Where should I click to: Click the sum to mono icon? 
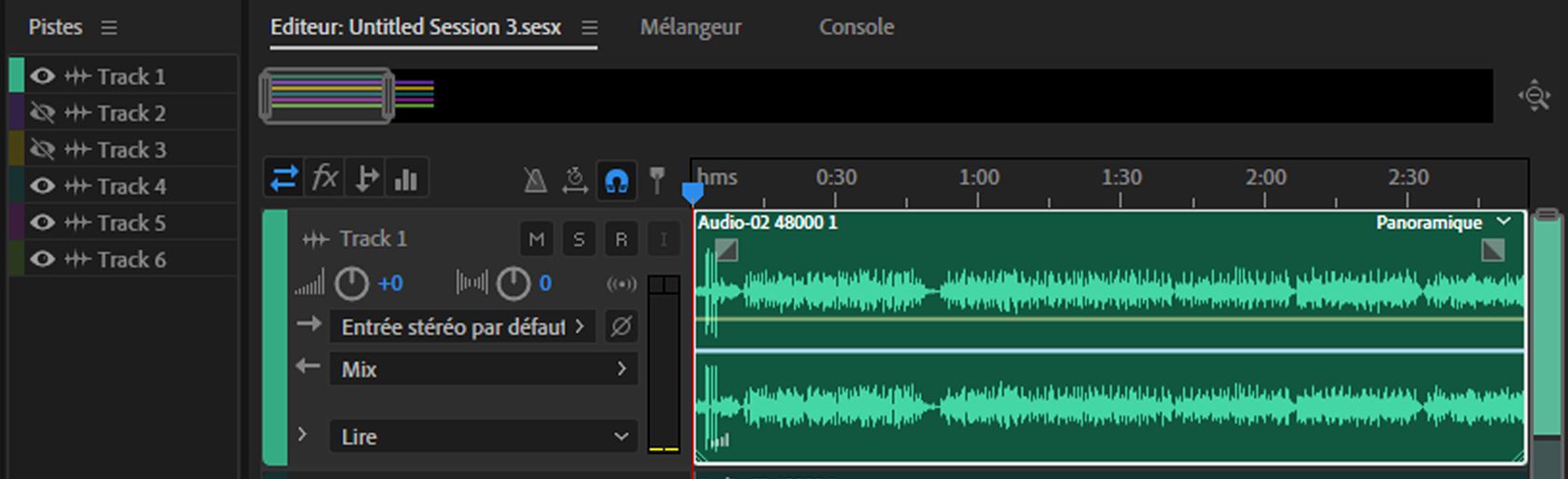622,283
